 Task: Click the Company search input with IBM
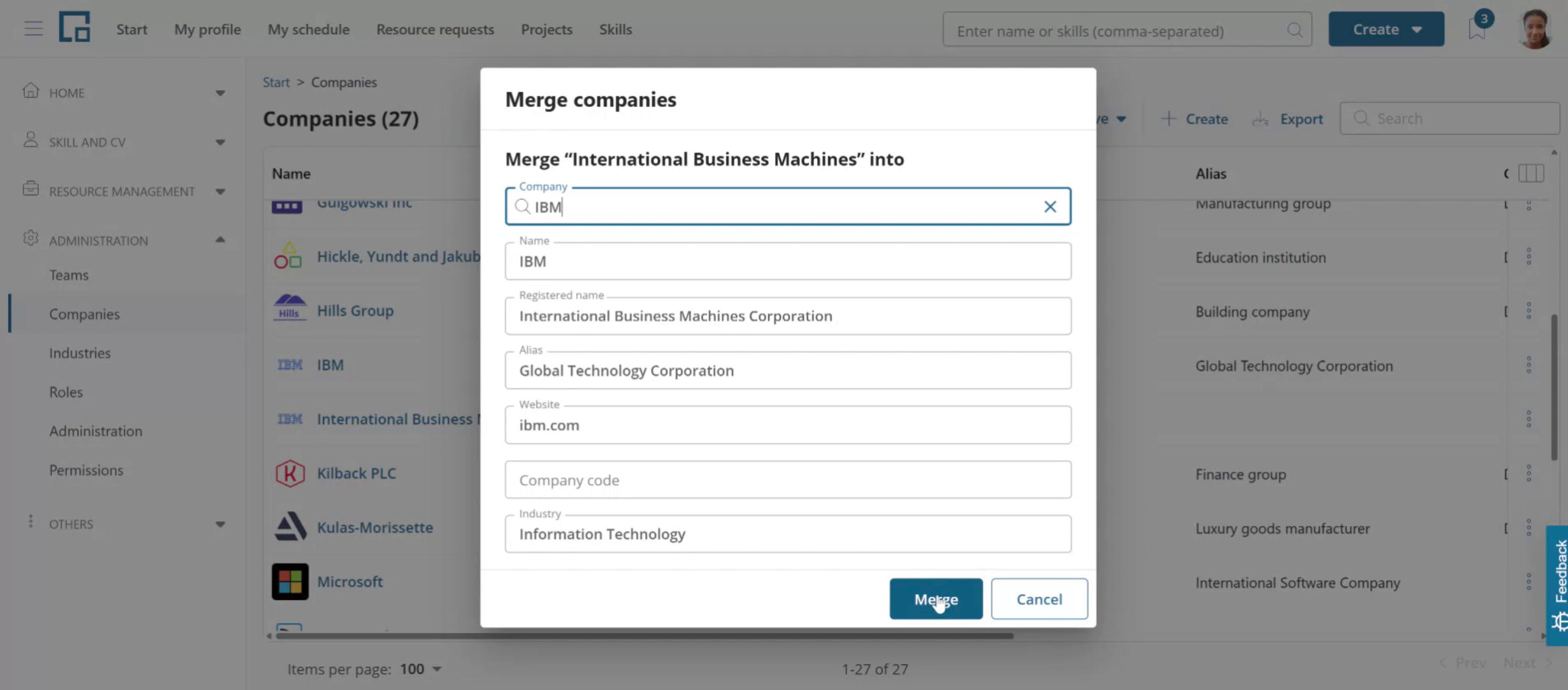788,207
